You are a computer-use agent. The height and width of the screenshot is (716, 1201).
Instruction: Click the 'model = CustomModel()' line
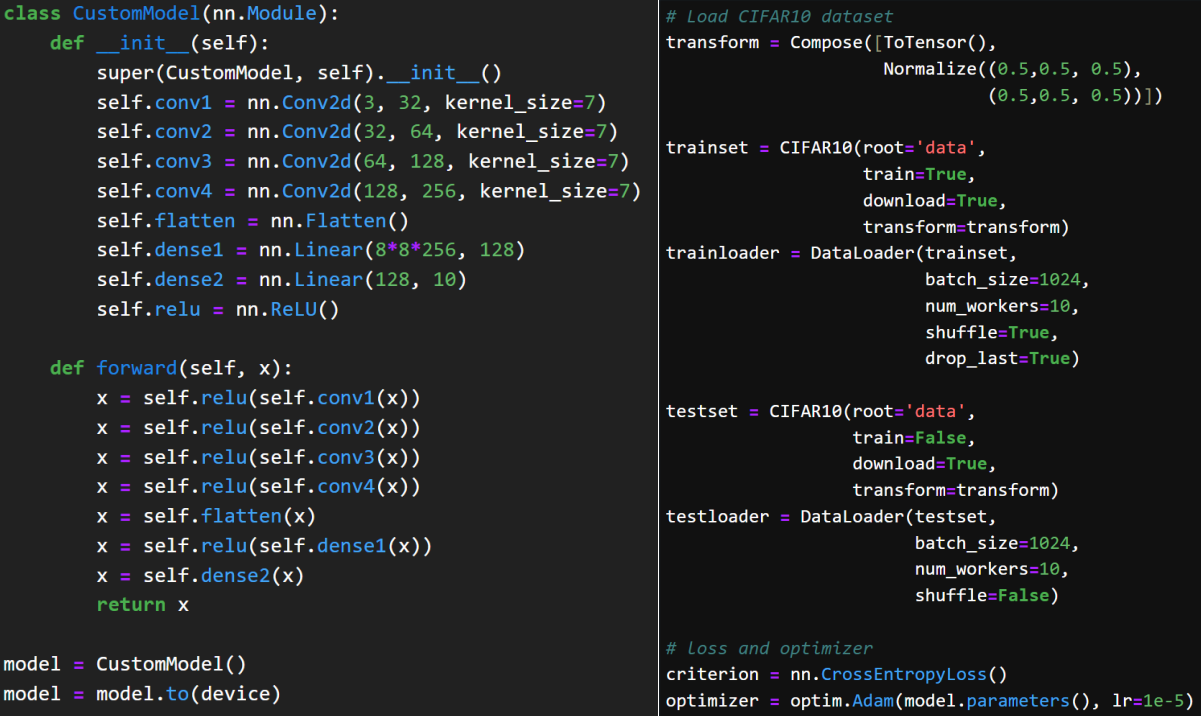click(x=125, y=664)
